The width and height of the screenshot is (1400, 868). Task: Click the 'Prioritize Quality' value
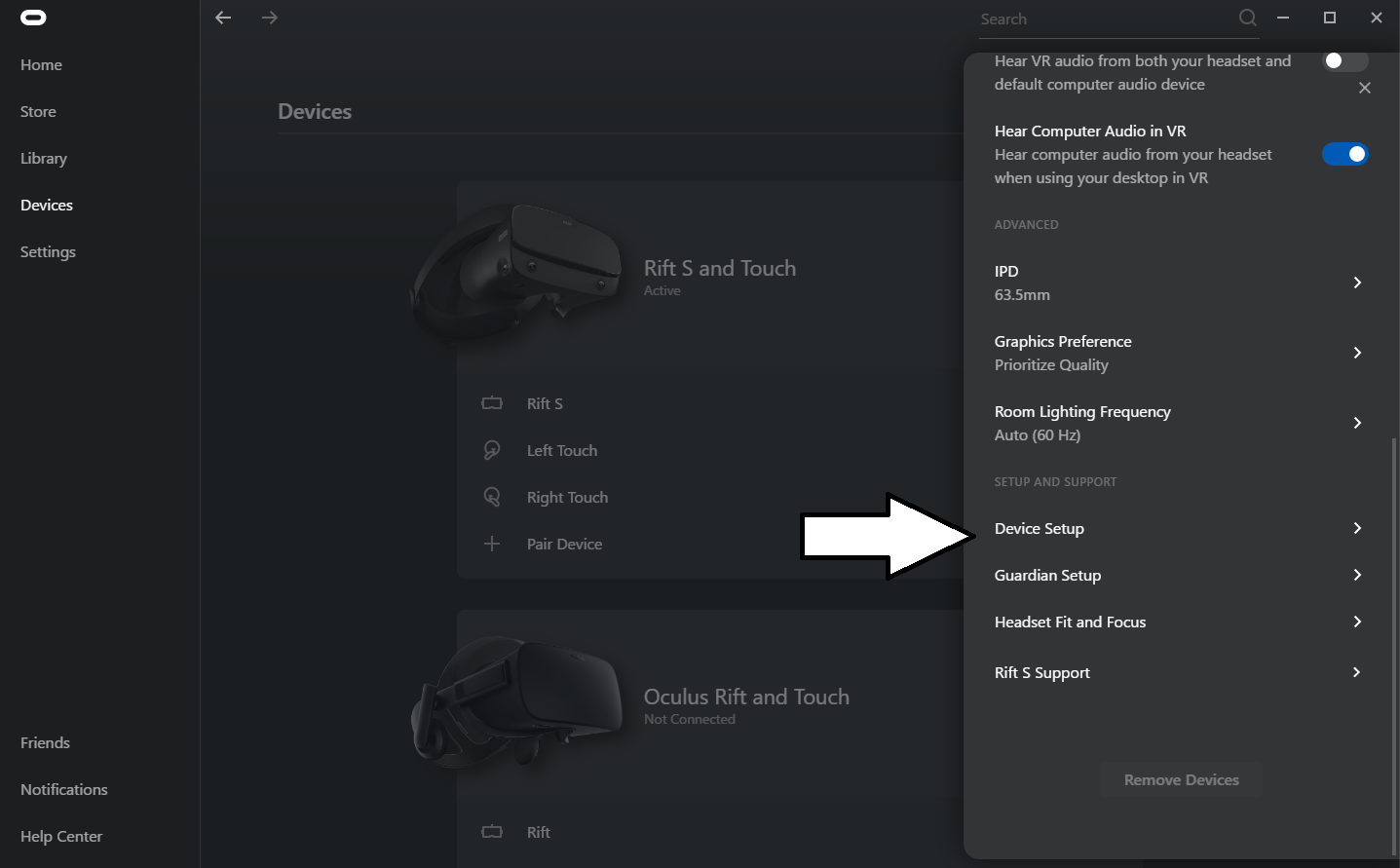[1051, 364]
